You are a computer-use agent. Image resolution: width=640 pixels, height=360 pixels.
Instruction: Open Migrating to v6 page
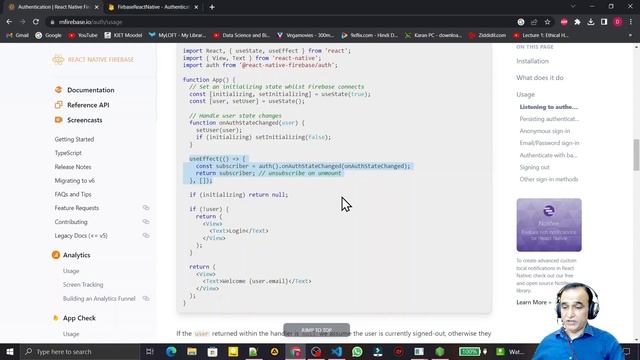point(74,180)
